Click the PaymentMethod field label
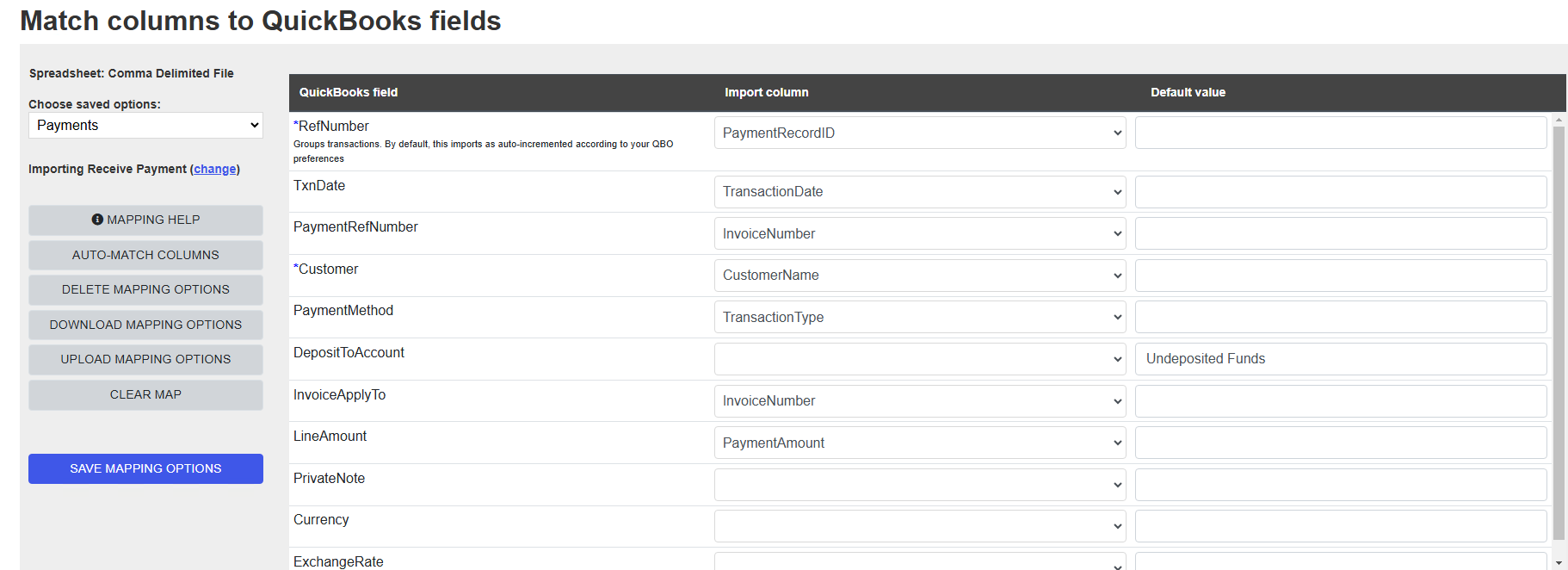 pos(343,311)
